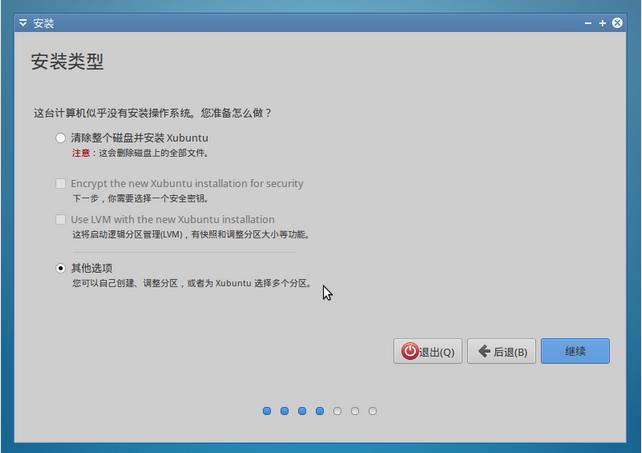Click the LVM description text line
Image resolution: width=642 pixels, height=453 pixels.
(192, 235)
